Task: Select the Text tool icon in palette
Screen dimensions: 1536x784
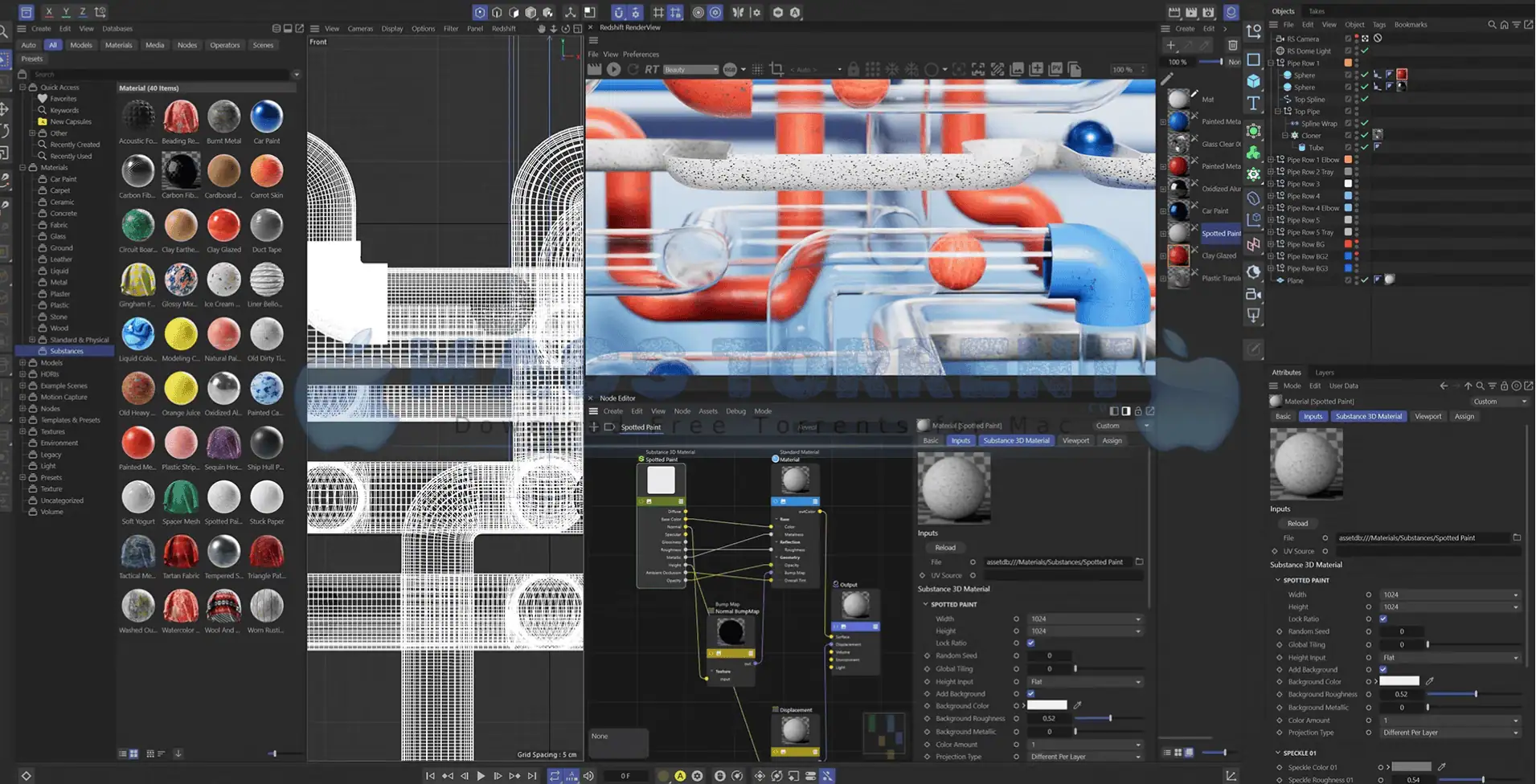Action: [x=1253, y=103]
